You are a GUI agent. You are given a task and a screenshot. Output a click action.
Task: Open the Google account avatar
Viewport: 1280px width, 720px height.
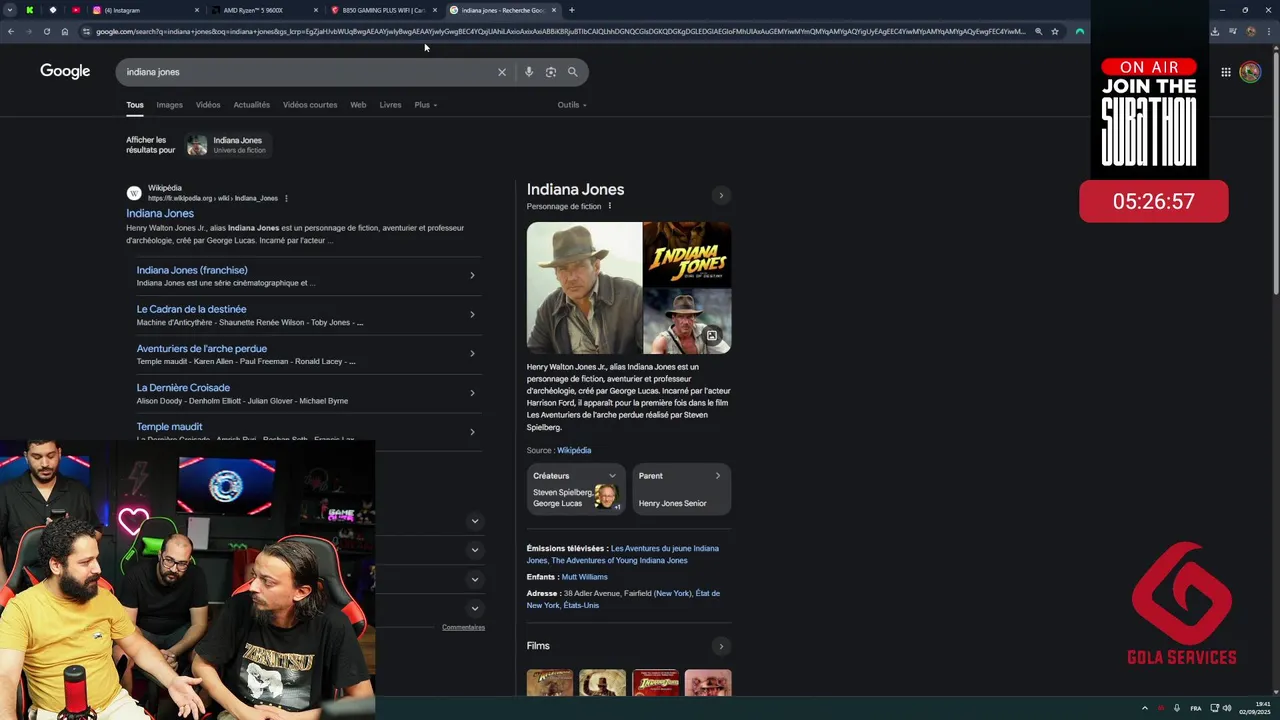coord(1250,72)
